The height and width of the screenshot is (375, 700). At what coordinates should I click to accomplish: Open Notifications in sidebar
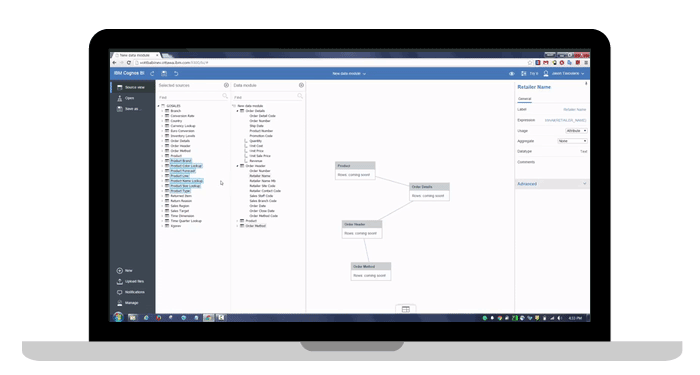(x=131, y=292)
